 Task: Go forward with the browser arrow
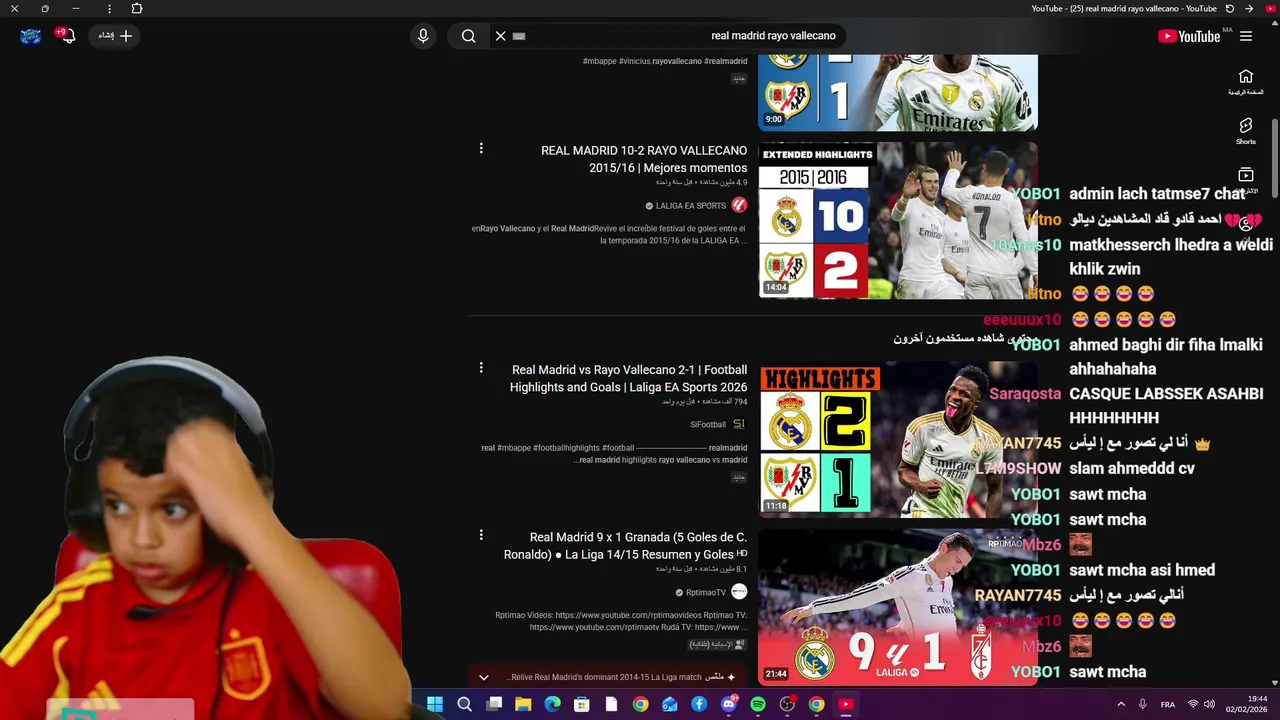(x=1249, y=8)
